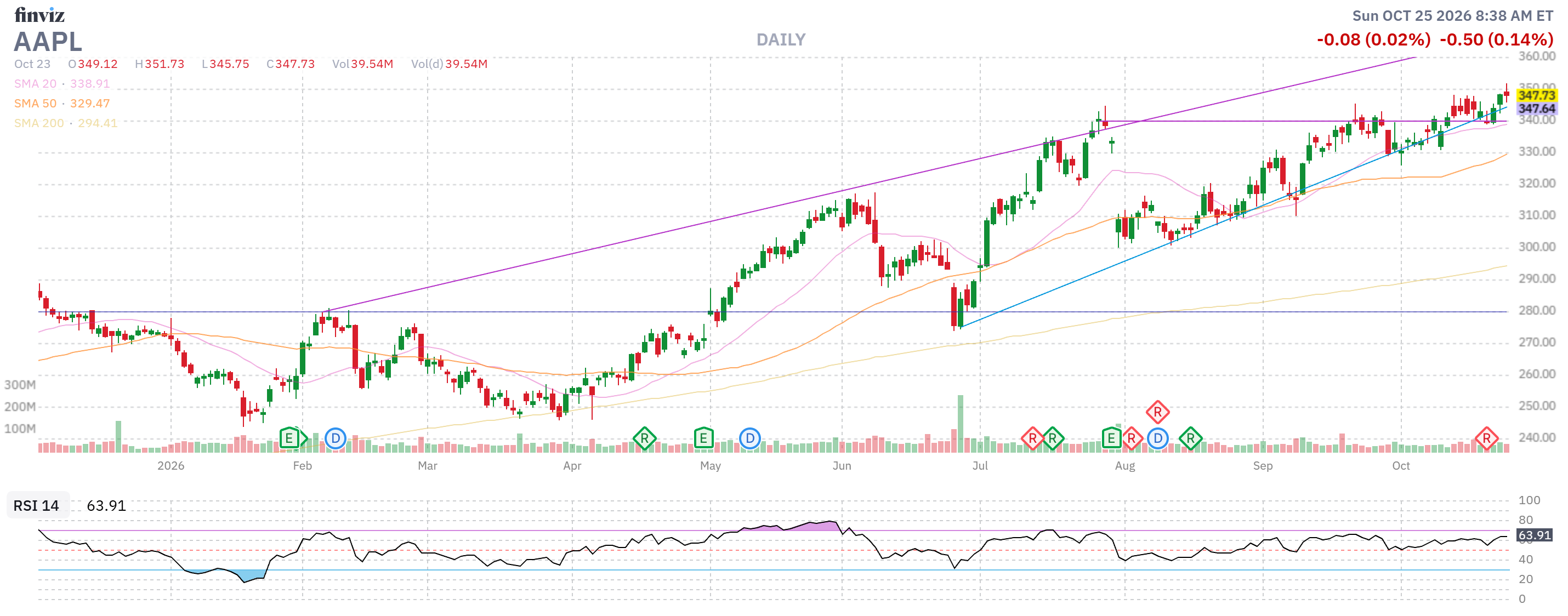This screenshot has width=1568, height=616.
Task: Click the AAPL ticker title
Action: click(48, 42)
